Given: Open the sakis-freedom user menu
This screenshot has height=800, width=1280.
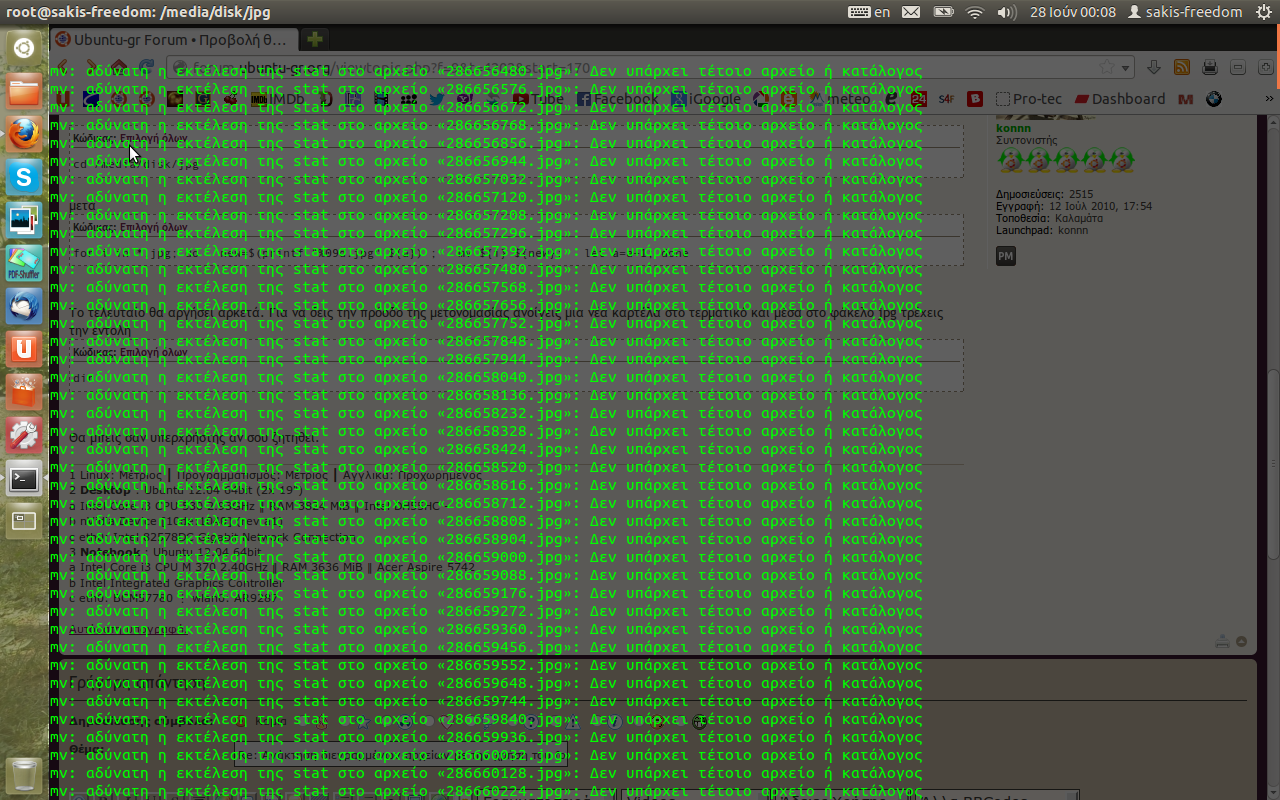Looking at the screenshot, I should pos(1184,12).
